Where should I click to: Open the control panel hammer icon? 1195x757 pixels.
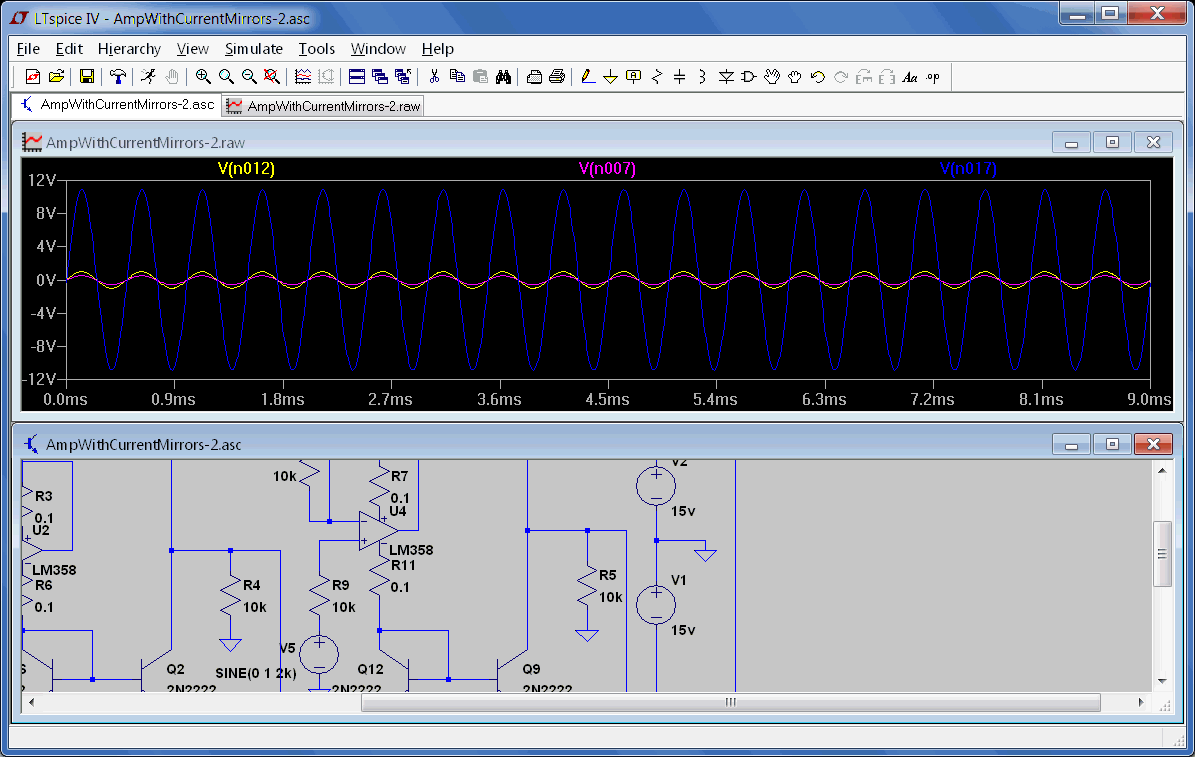click(x=117, y=76)
